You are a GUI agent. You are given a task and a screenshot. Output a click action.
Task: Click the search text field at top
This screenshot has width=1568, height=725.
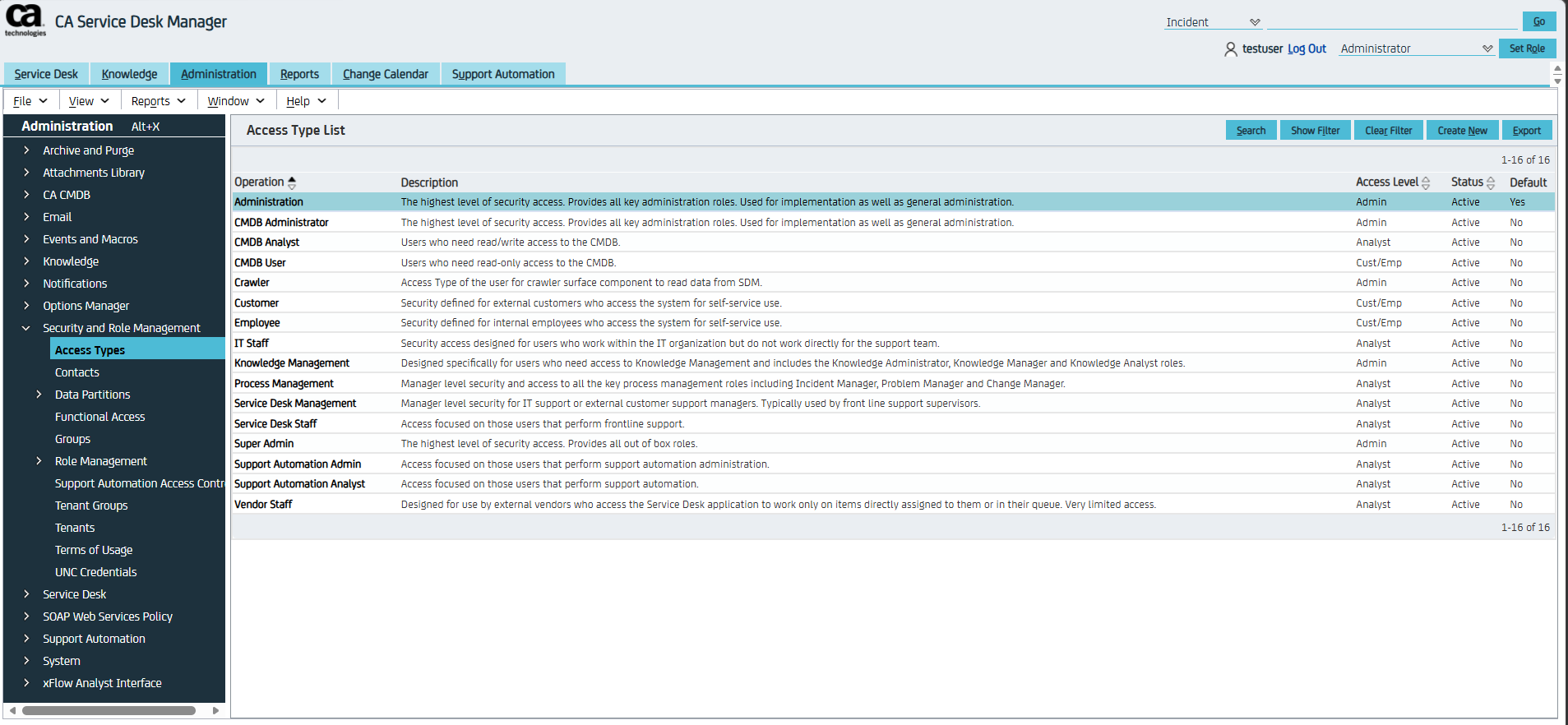(1391, 22)
